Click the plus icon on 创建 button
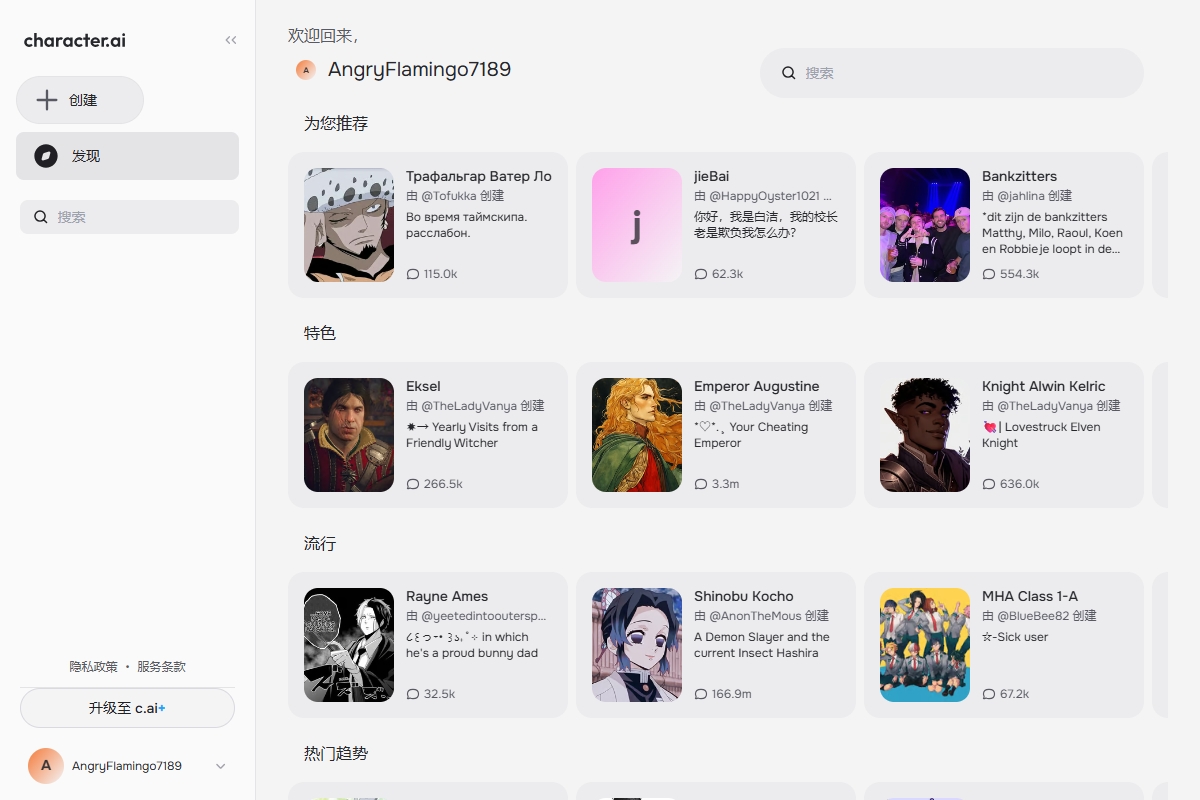Image resolution: width=1200 pixels, height=800 pixels. pyautogui.click(x=46, y=100)
